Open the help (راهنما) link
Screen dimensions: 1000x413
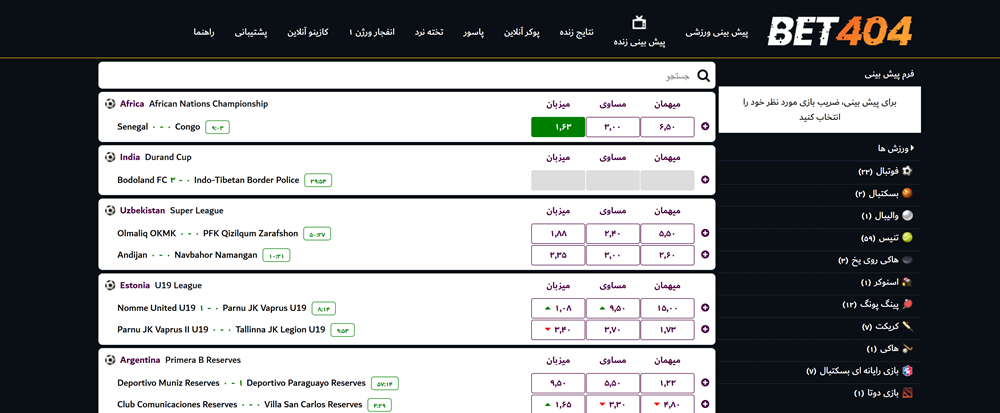(205, 32)
